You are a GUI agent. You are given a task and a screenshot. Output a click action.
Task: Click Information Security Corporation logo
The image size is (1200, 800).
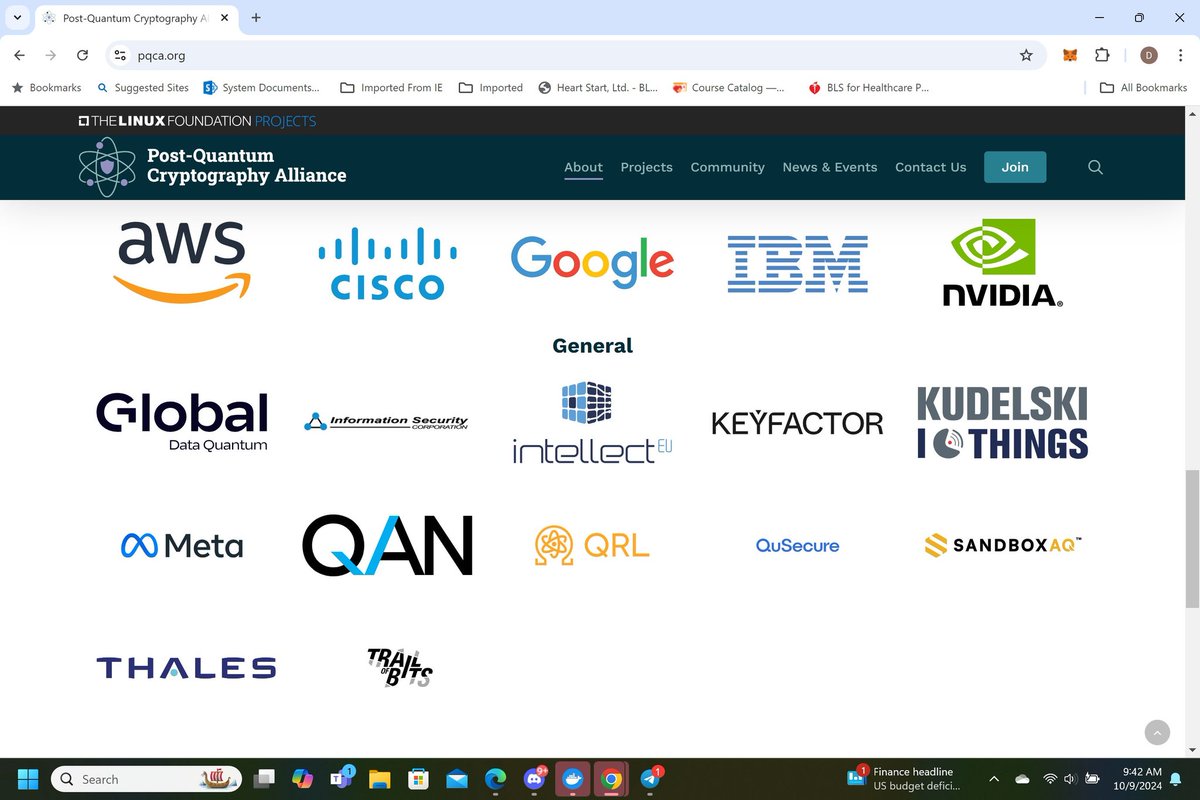[x=386, y=422]
